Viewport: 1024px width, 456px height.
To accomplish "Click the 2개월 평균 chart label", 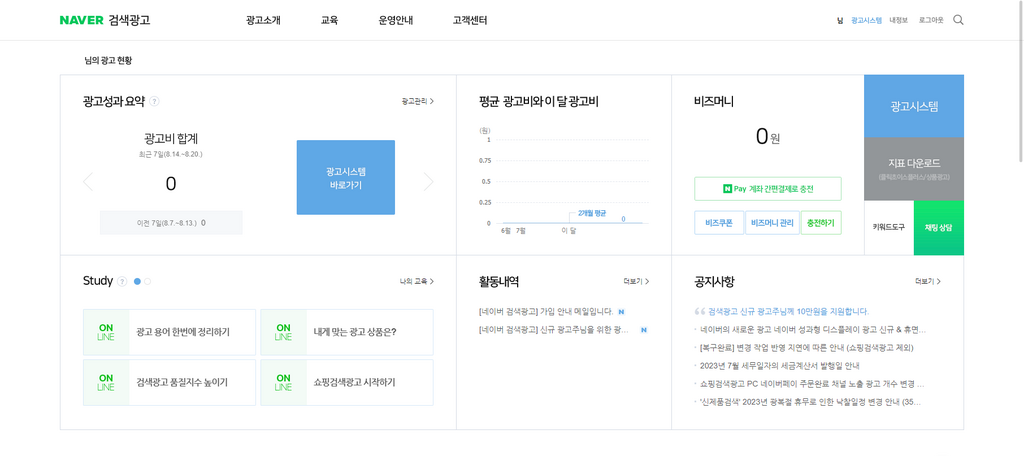I will click(592, 213).
